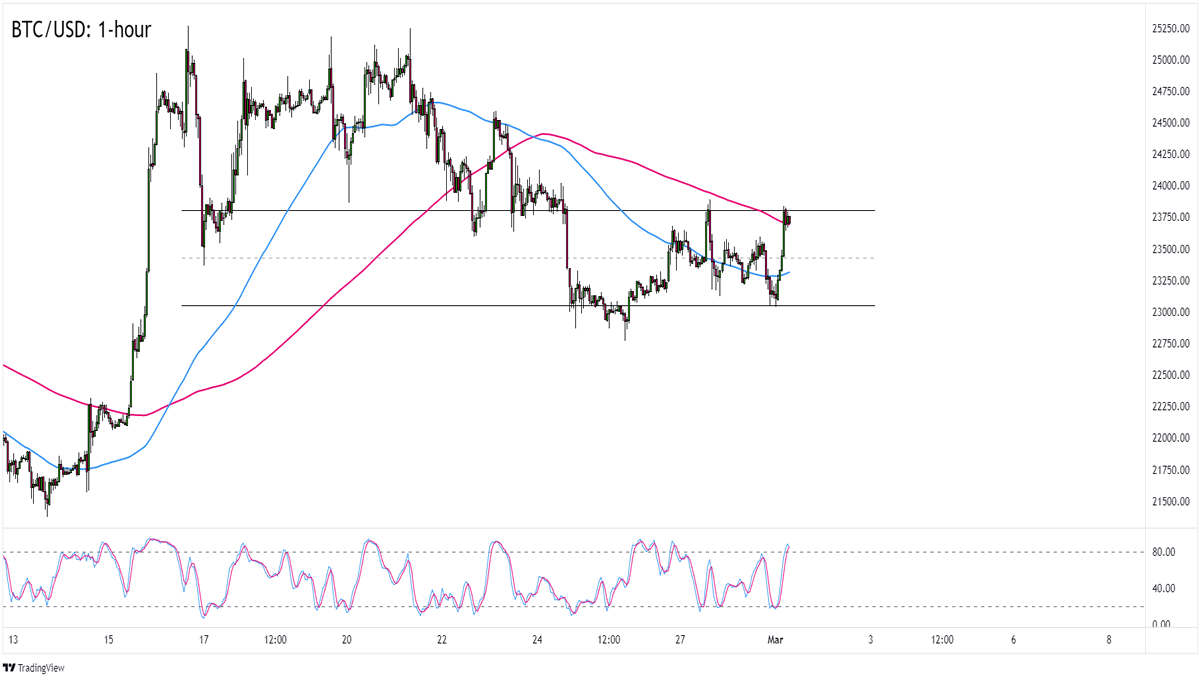Select the 24000.00 price axis label
This screenshot has width=1200, height=675.
coord(1166,186)
